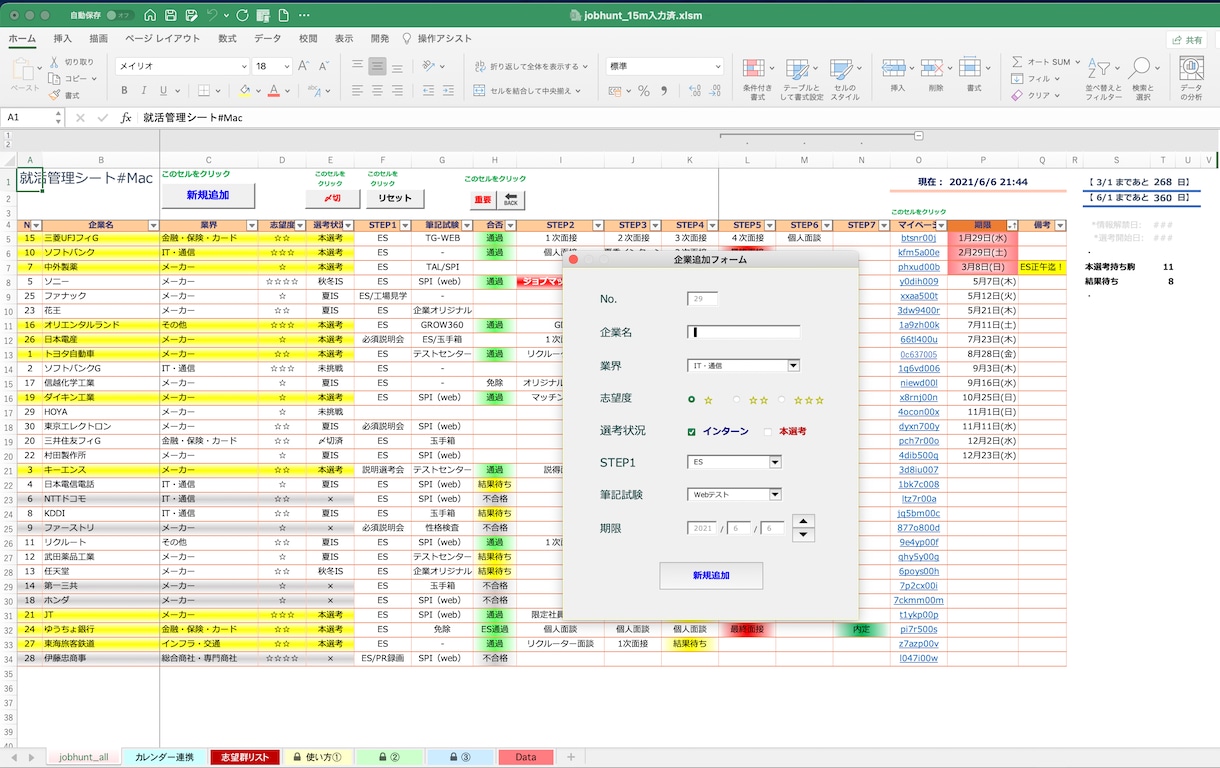Click the 〆切 button on the sheet
This screenshot has width=1220, height=768.
pos(332,199)
